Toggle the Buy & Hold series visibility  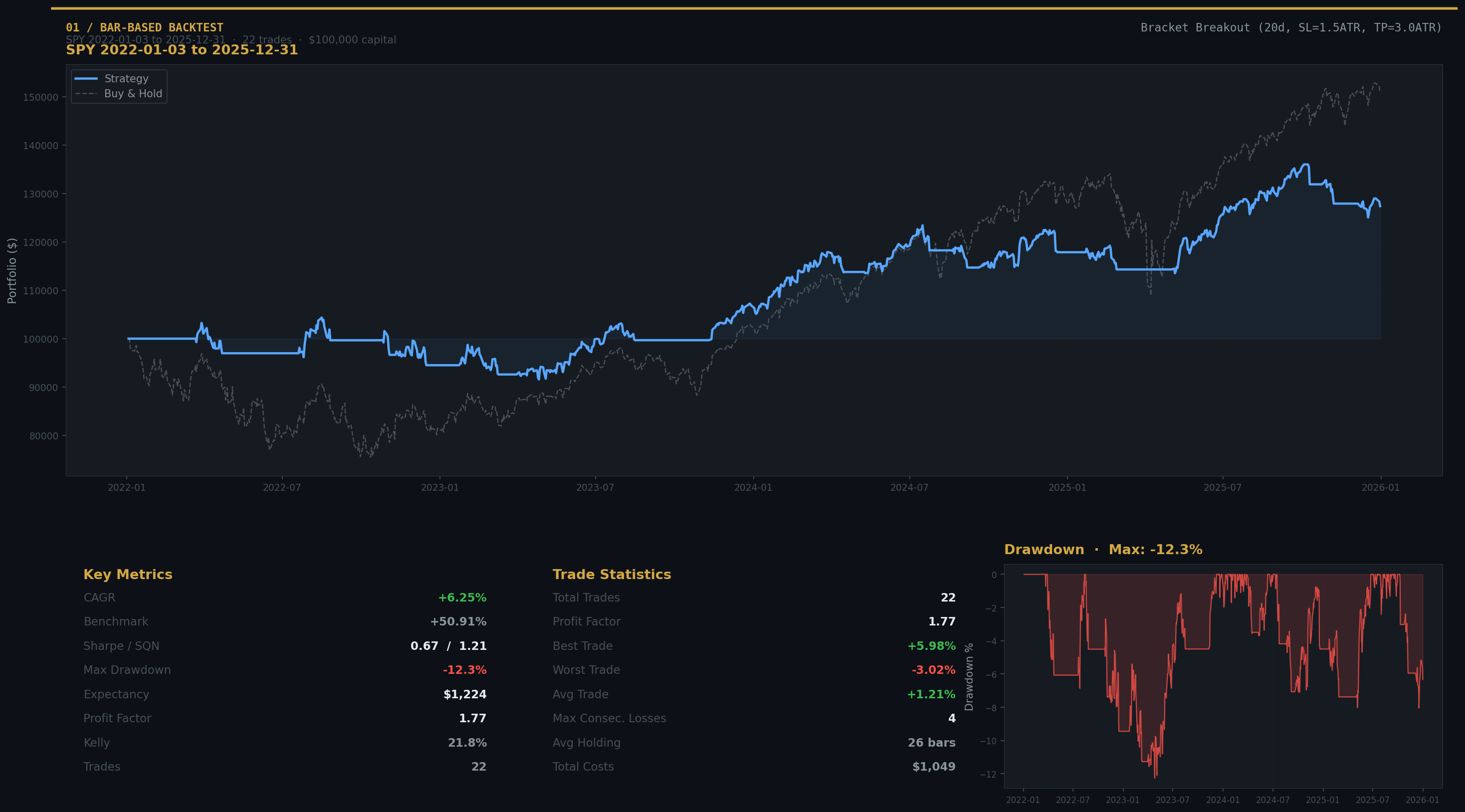[132, 93]
